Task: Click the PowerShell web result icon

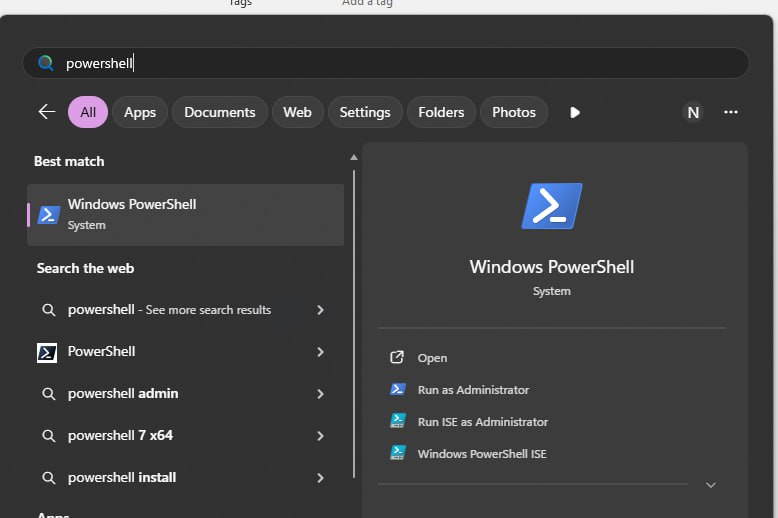Action: pos(47,353)
